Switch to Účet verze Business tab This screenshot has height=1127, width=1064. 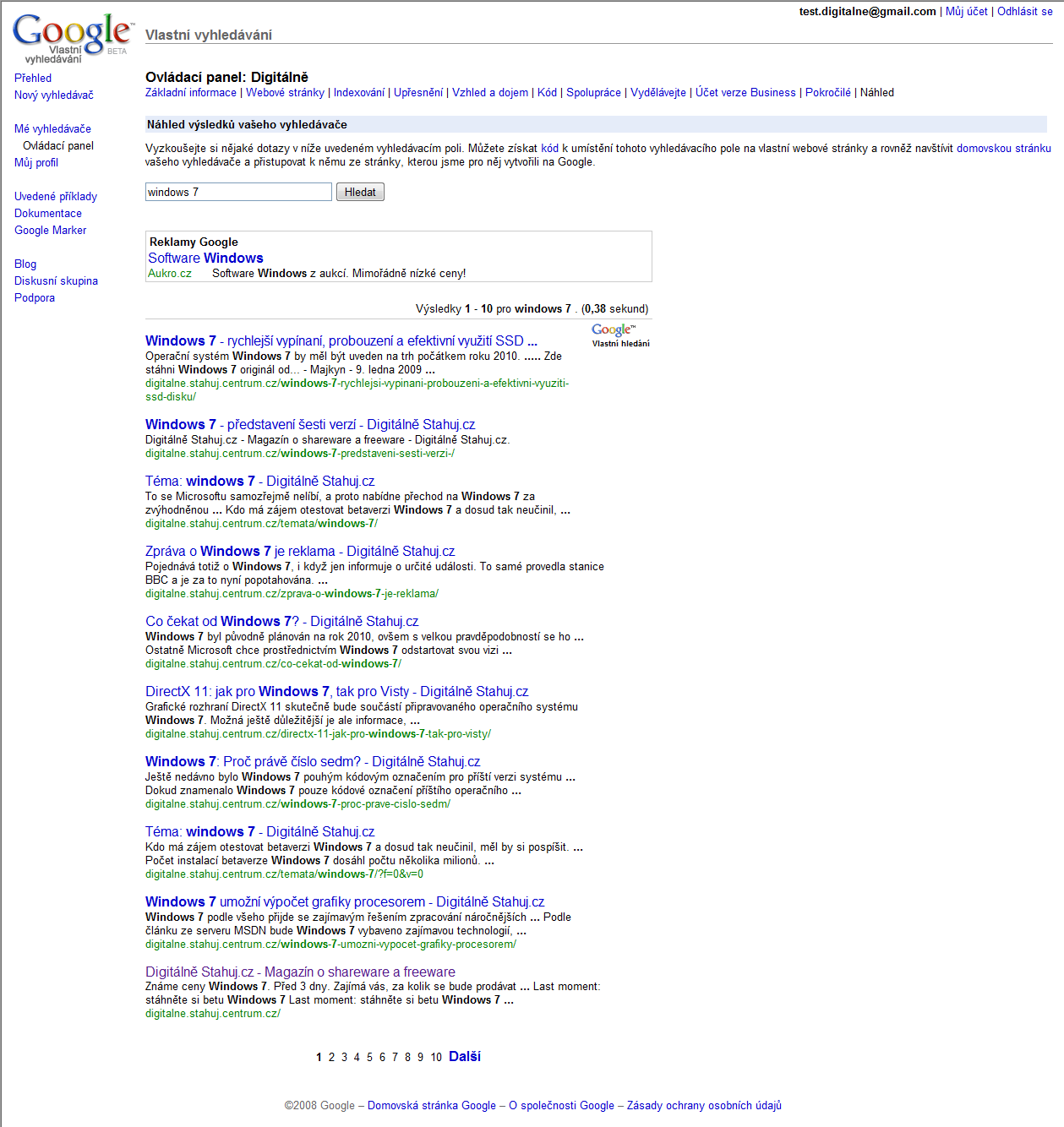pos(745,92)
